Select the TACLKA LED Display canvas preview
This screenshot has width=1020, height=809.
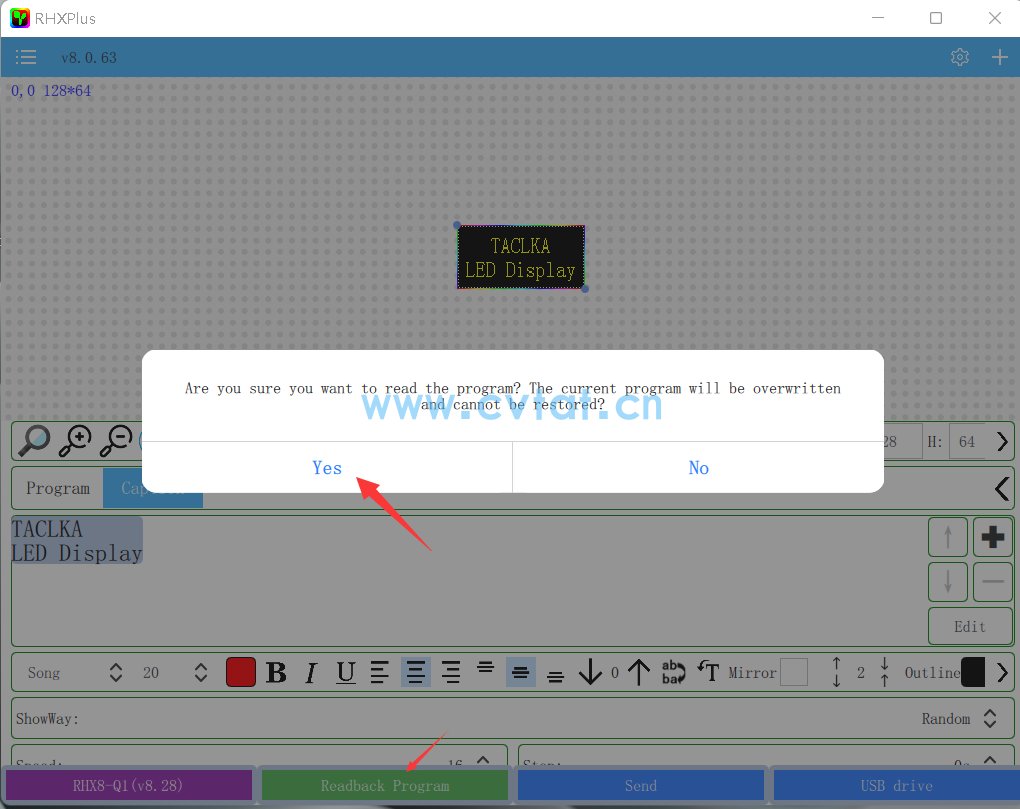click(520, 257)
